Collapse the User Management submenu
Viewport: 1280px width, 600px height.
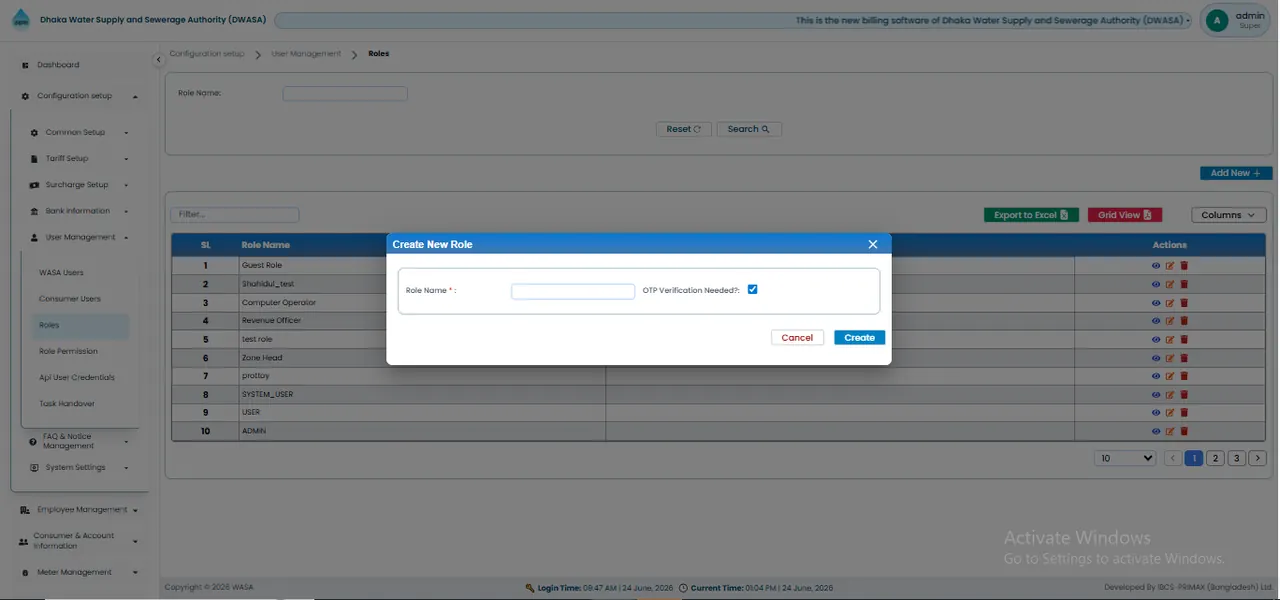click(80, 237)
